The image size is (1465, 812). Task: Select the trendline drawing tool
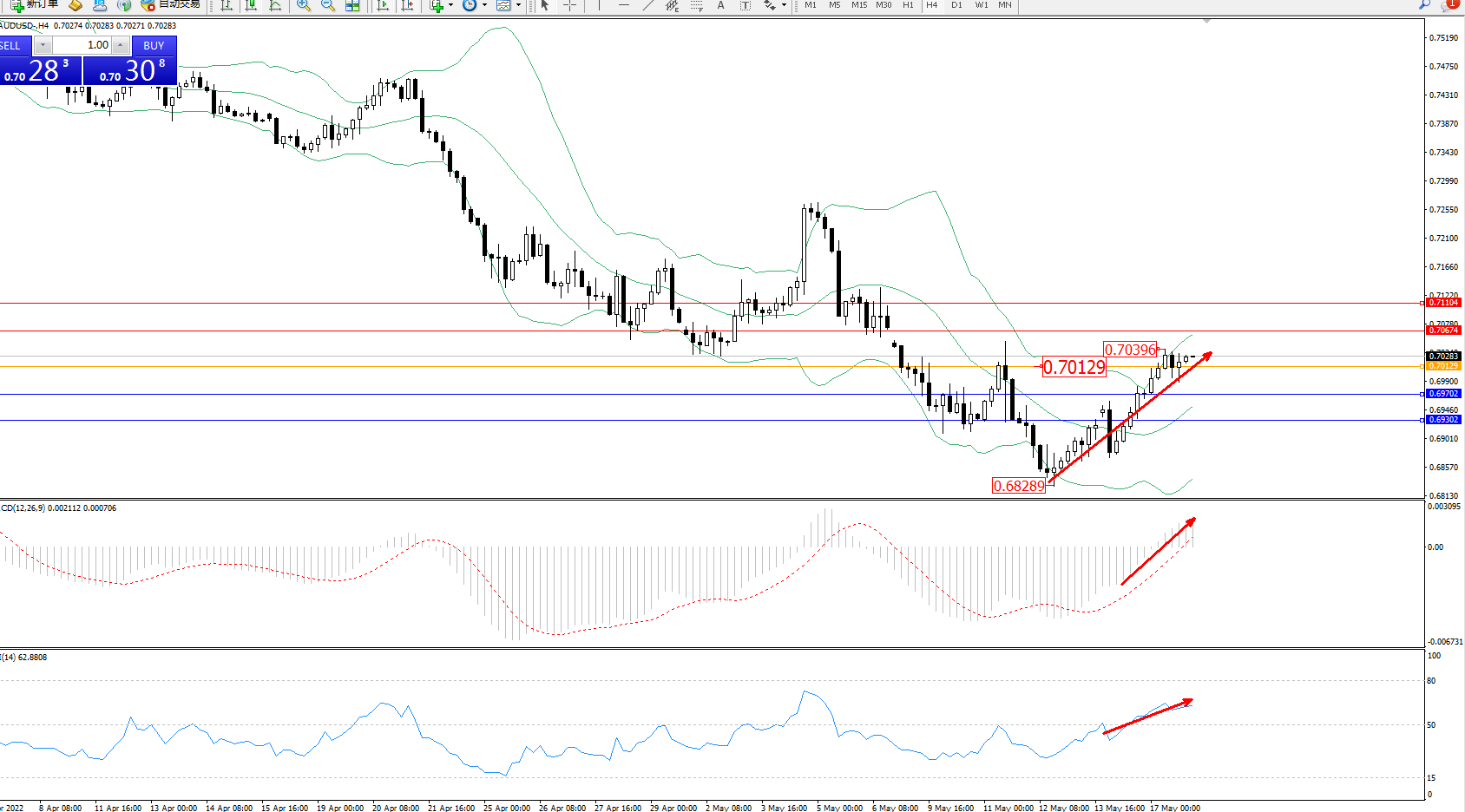[x=648, y=5]
